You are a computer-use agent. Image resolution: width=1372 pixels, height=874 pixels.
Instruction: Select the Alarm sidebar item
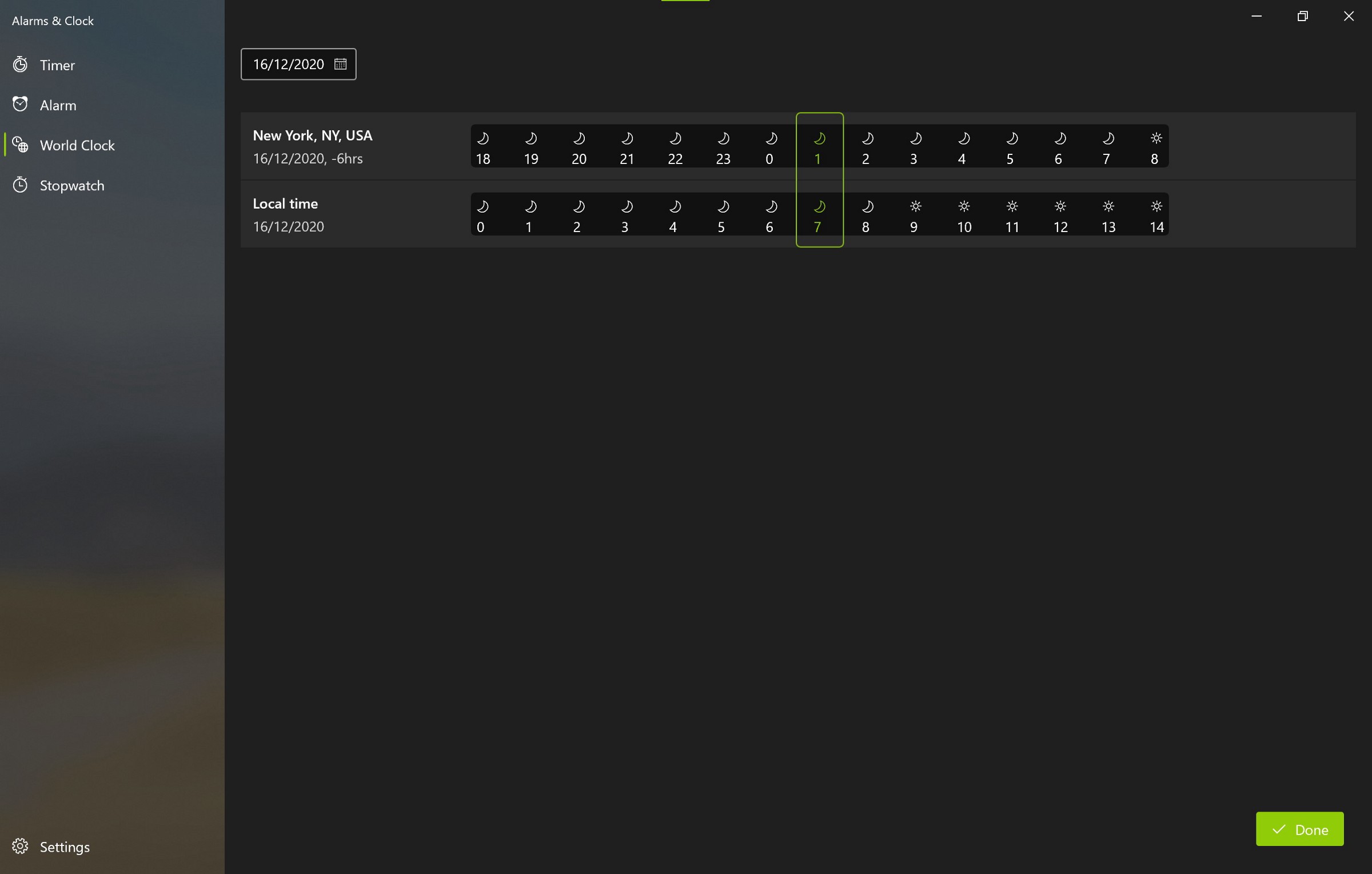point(58,105)
